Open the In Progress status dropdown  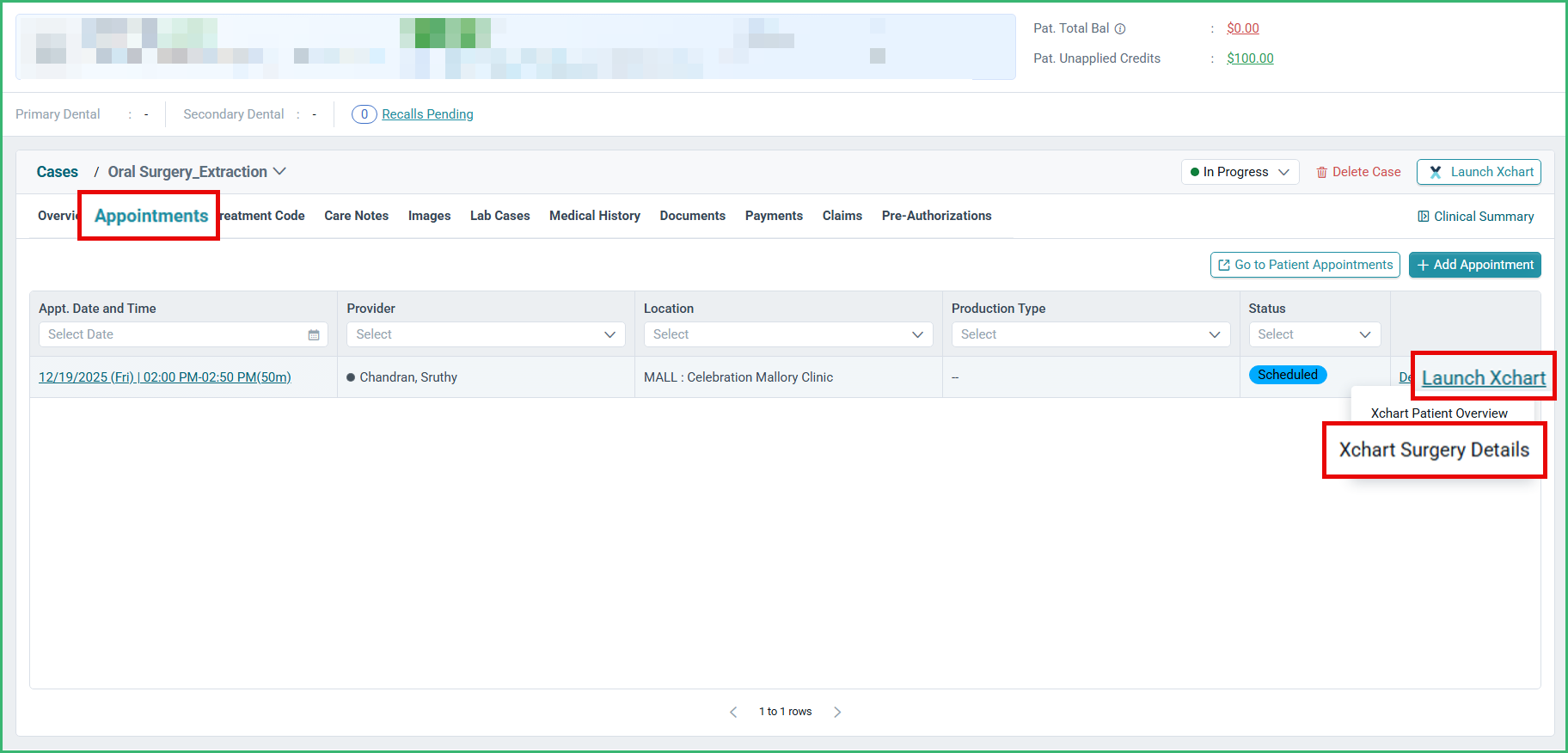pyautogui.click(x=1240, y=172)
